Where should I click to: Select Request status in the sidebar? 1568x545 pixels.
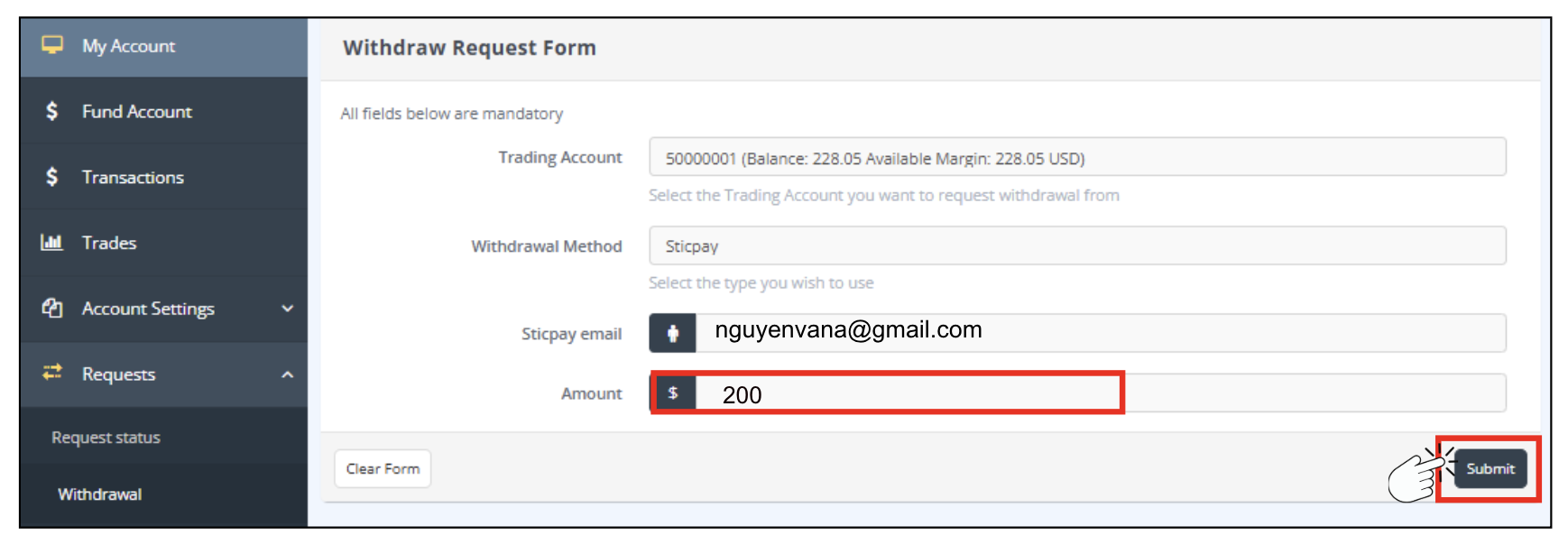pos(106,438)
